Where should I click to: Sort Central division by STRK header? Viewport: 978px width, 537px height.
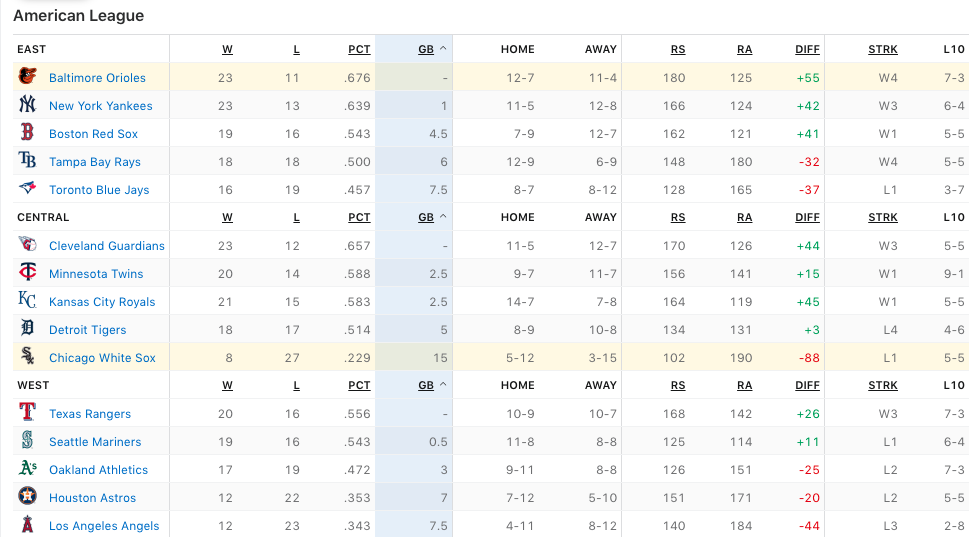point(883,217)
